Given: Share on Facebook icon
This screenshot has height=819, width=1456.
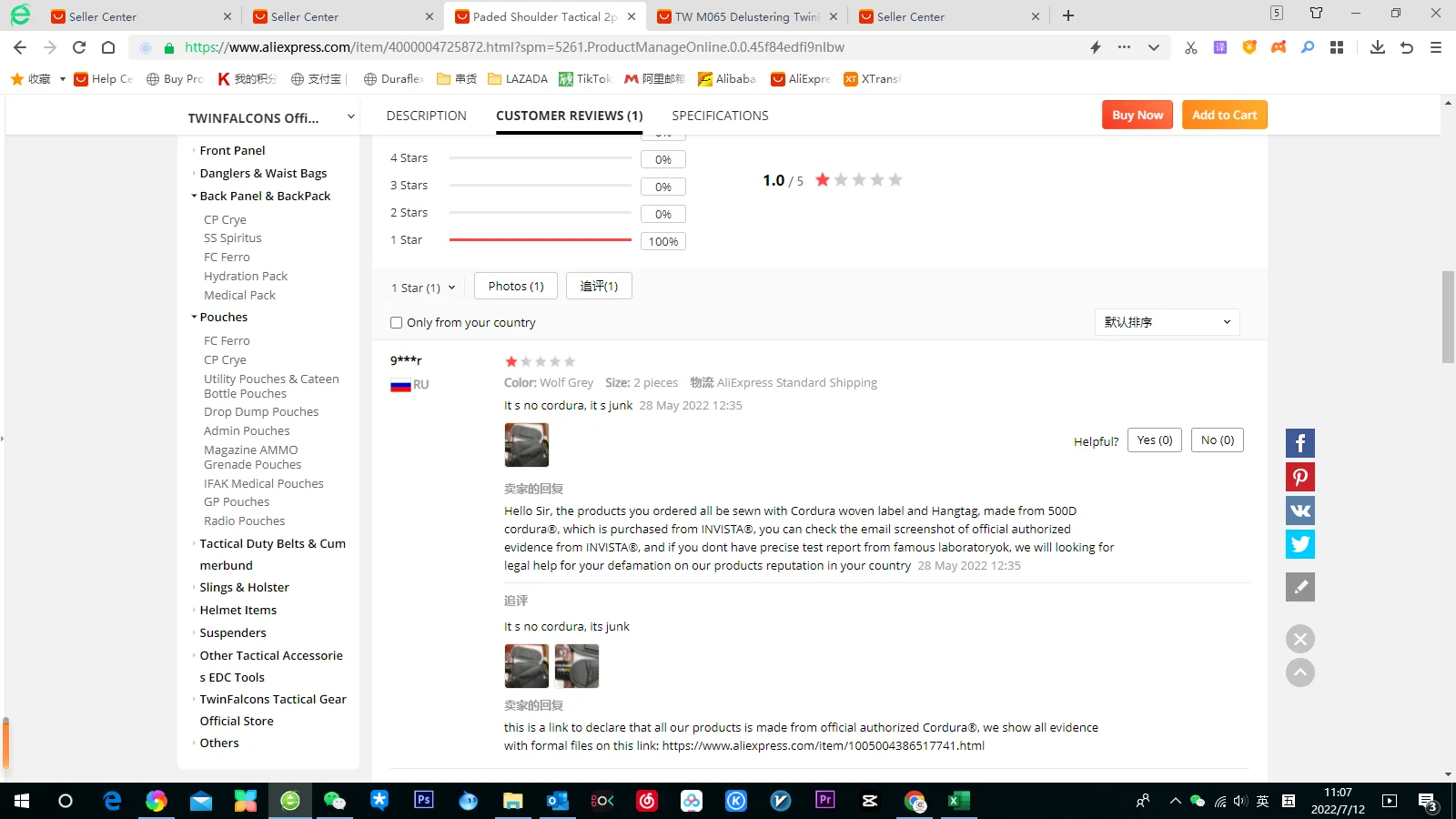Looking at the screenshot, I should tap(1300, 443).
